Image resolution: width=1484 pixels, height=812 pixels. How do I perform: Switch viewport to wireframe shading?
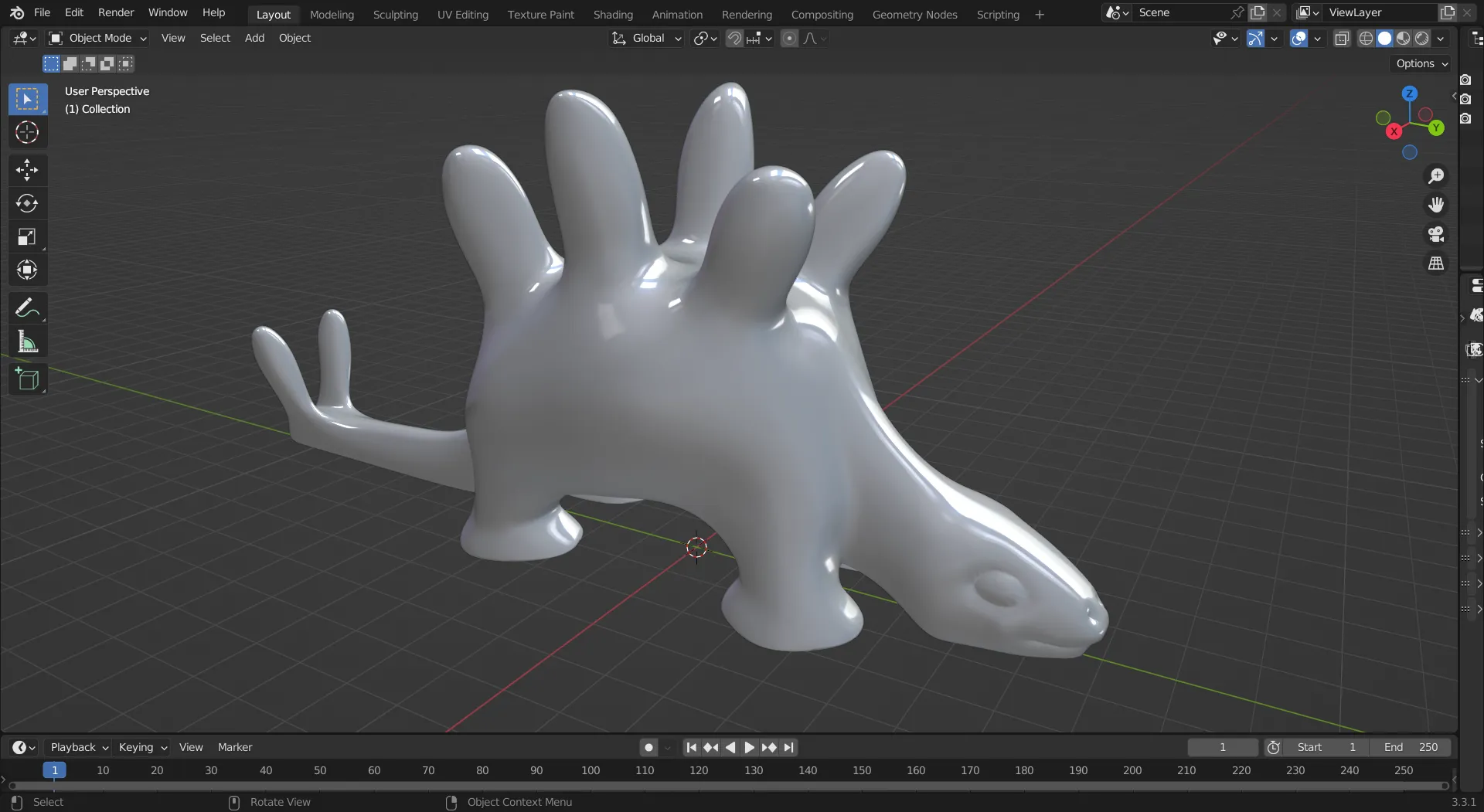coord(1366,38)
